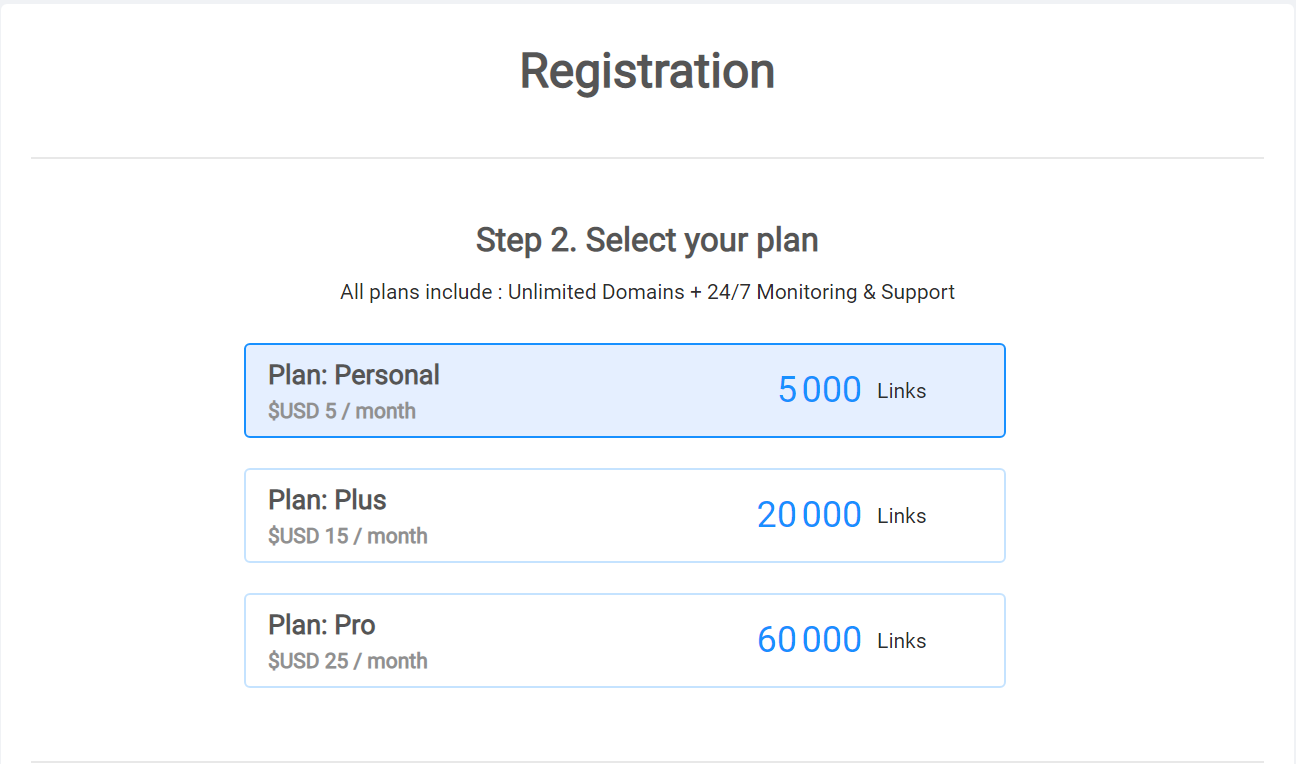Select the Personal plan card
The height and width of the screenshot is (764, 1296).
click(600, 391)
